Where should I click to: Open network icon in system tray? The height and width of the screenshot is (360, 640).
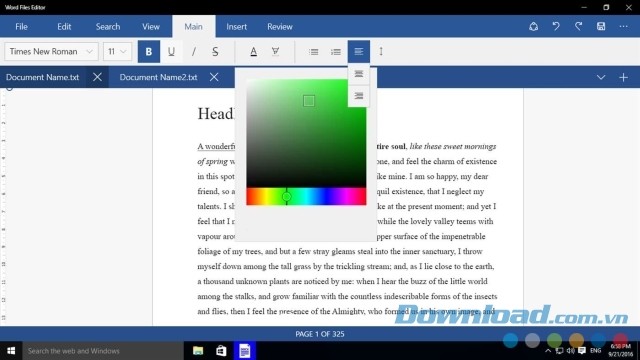click(559, 351)
